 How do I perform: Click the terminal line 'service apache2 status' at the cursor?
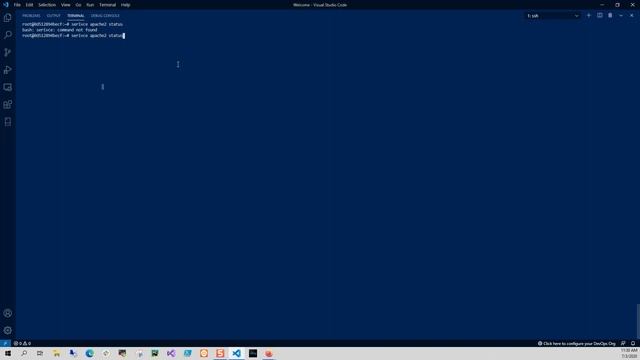tap(73, 36)
